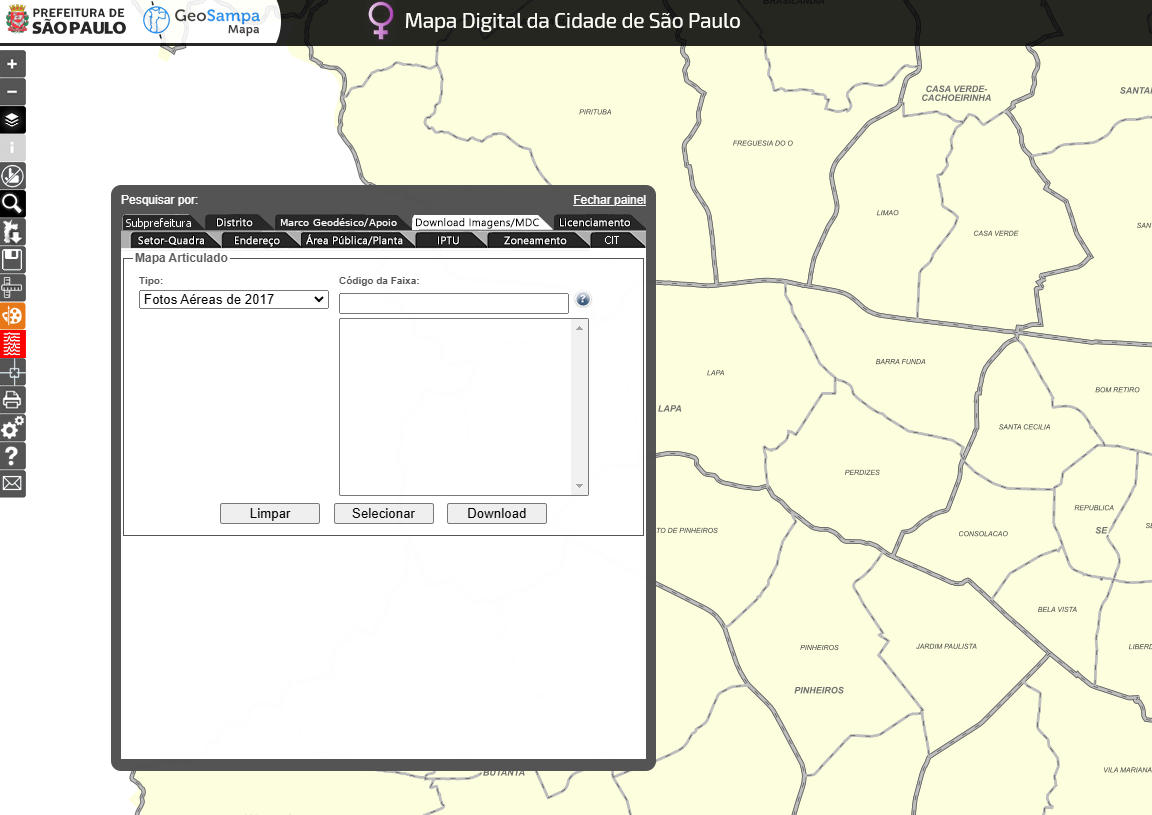Image resolution: width=1152 pixels, height=815 pixels.
Task: Click the PIRITUBA district label on map
Action: tap(595, 112)
